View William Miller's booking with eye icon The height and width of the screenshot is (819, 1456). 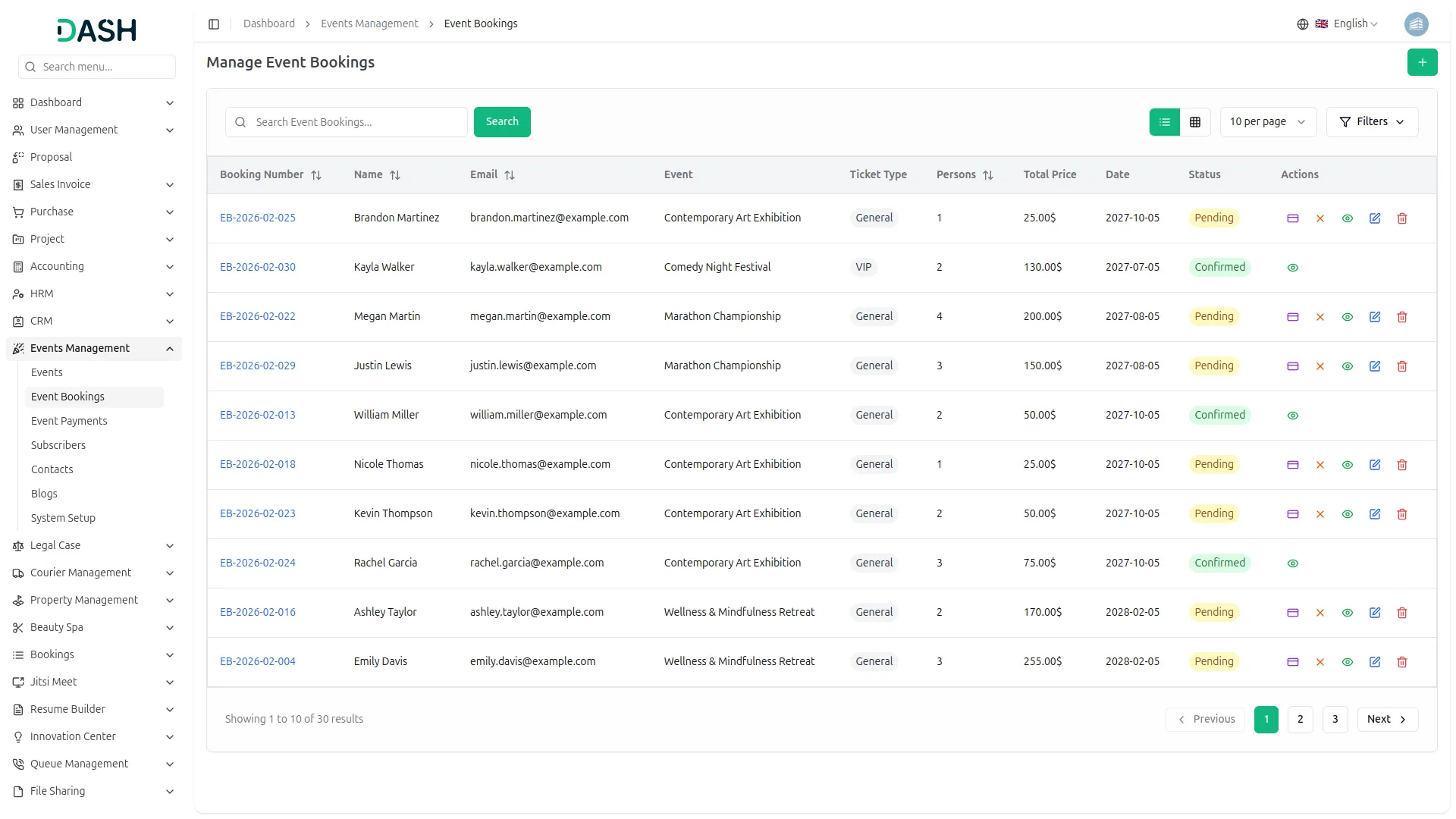click(x=1293, y=416)
